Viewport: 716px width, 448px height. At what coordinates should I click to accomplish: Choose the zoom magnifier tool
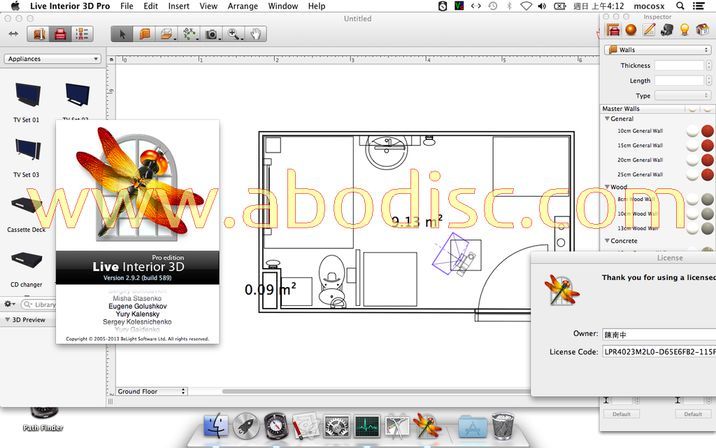(x=234, y=34)
